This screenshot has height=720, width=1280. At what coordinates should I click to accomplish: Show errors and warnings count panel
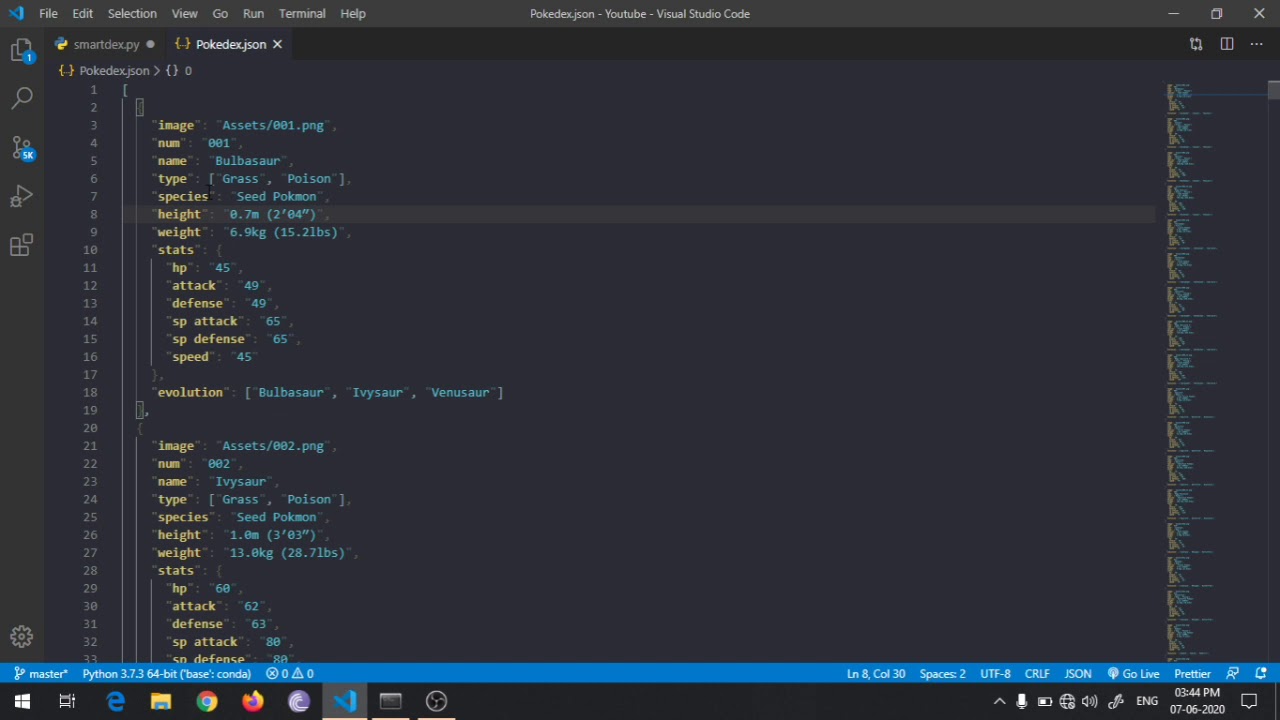(290, 674)
